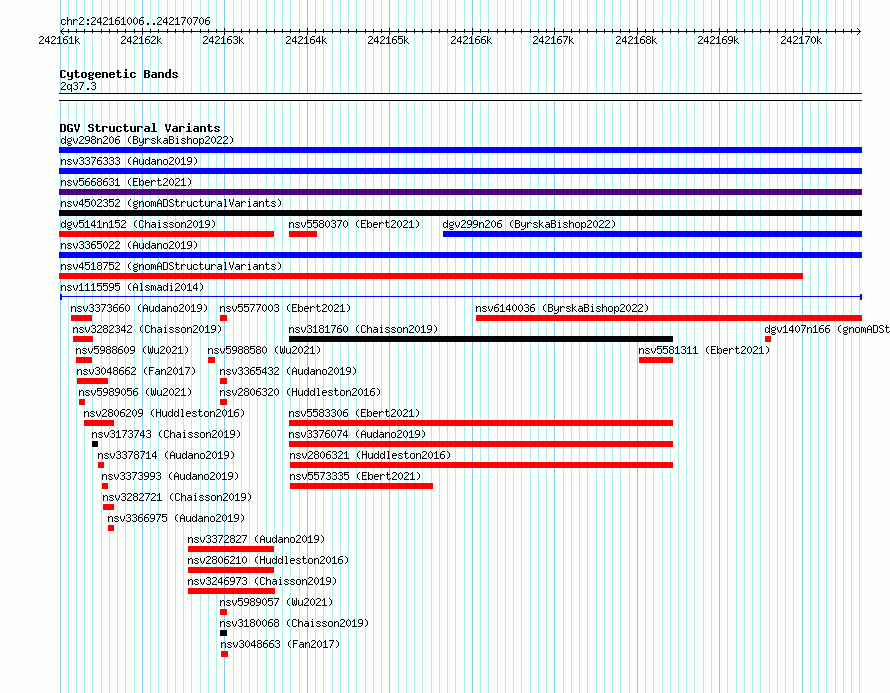Click the dgv1407n166 variant label
890x693 pixels.
[x=826, y=329]
